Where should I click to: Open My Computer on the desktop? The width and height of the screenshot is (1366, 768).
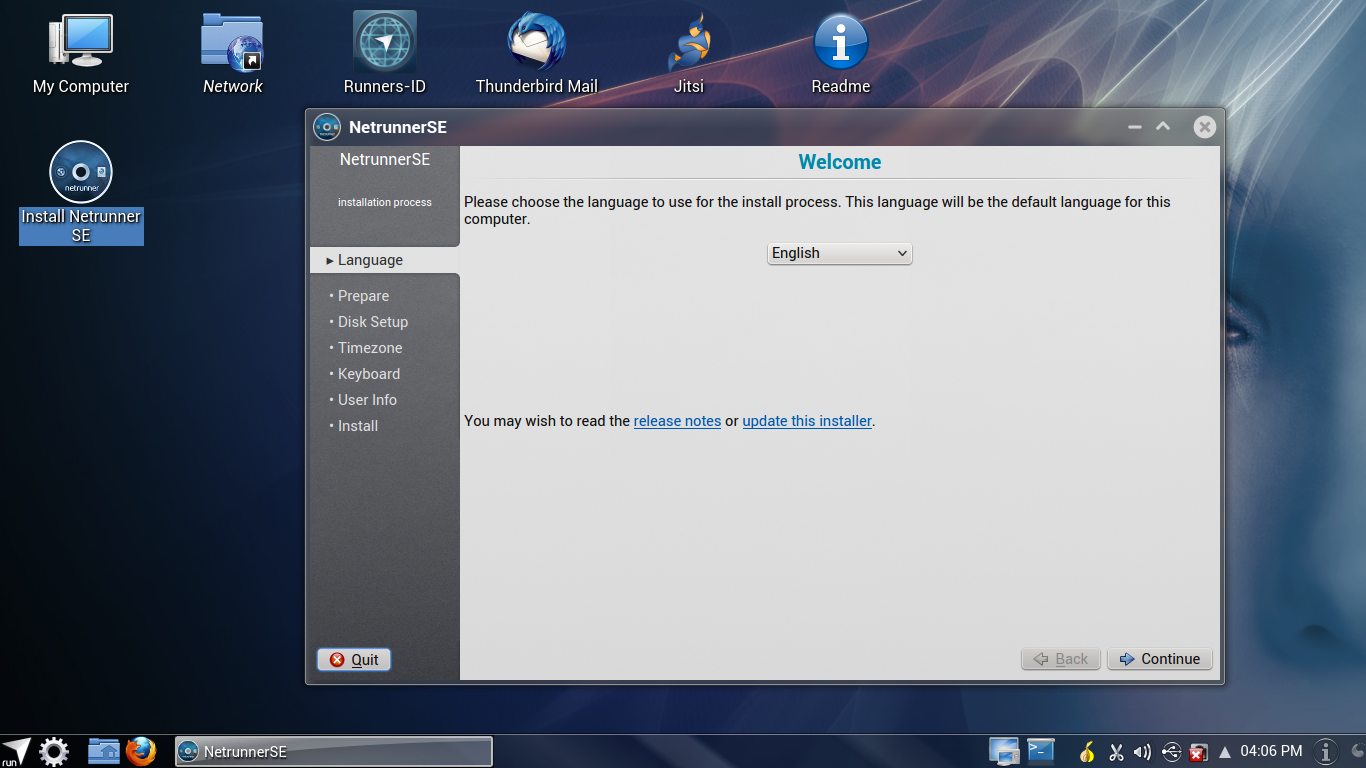[80, 40]
